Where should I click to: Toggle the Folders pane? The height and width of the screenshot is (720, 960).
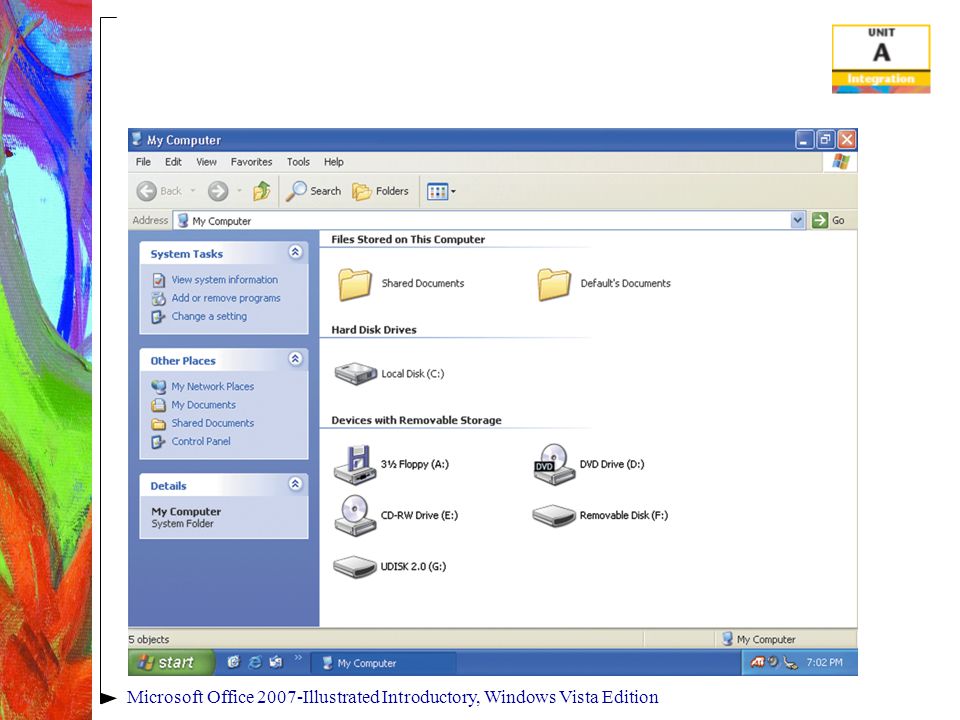(x=380, y=191)
